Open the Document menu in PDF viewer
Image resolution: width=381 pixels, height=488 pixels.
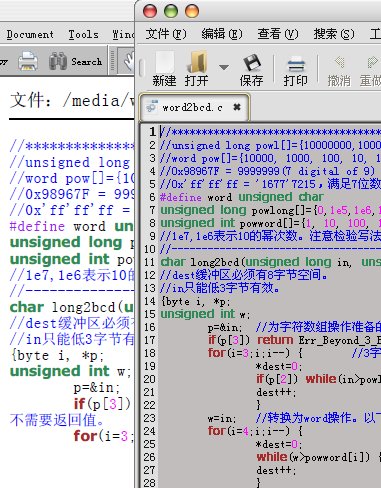(x=30, y=34)
